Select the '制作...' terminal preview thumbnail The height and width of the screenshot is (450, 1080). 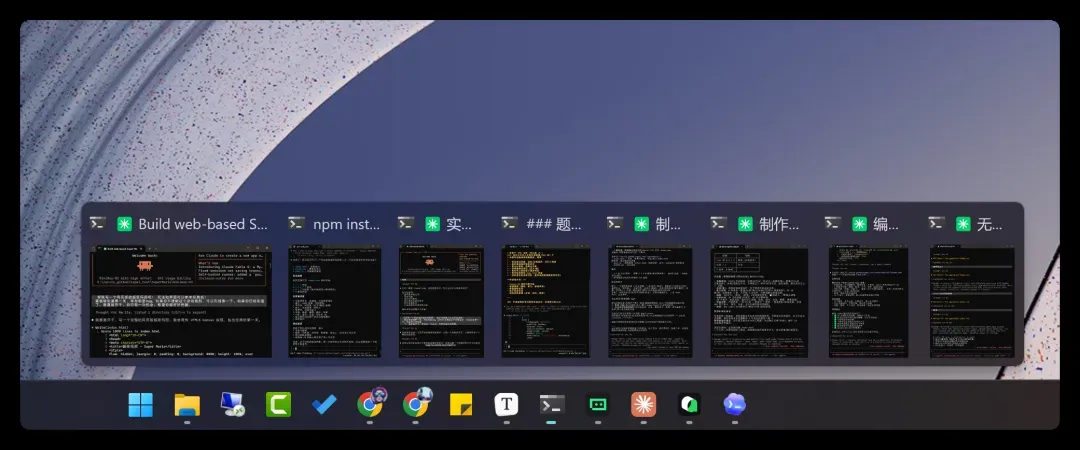point(758,302)
